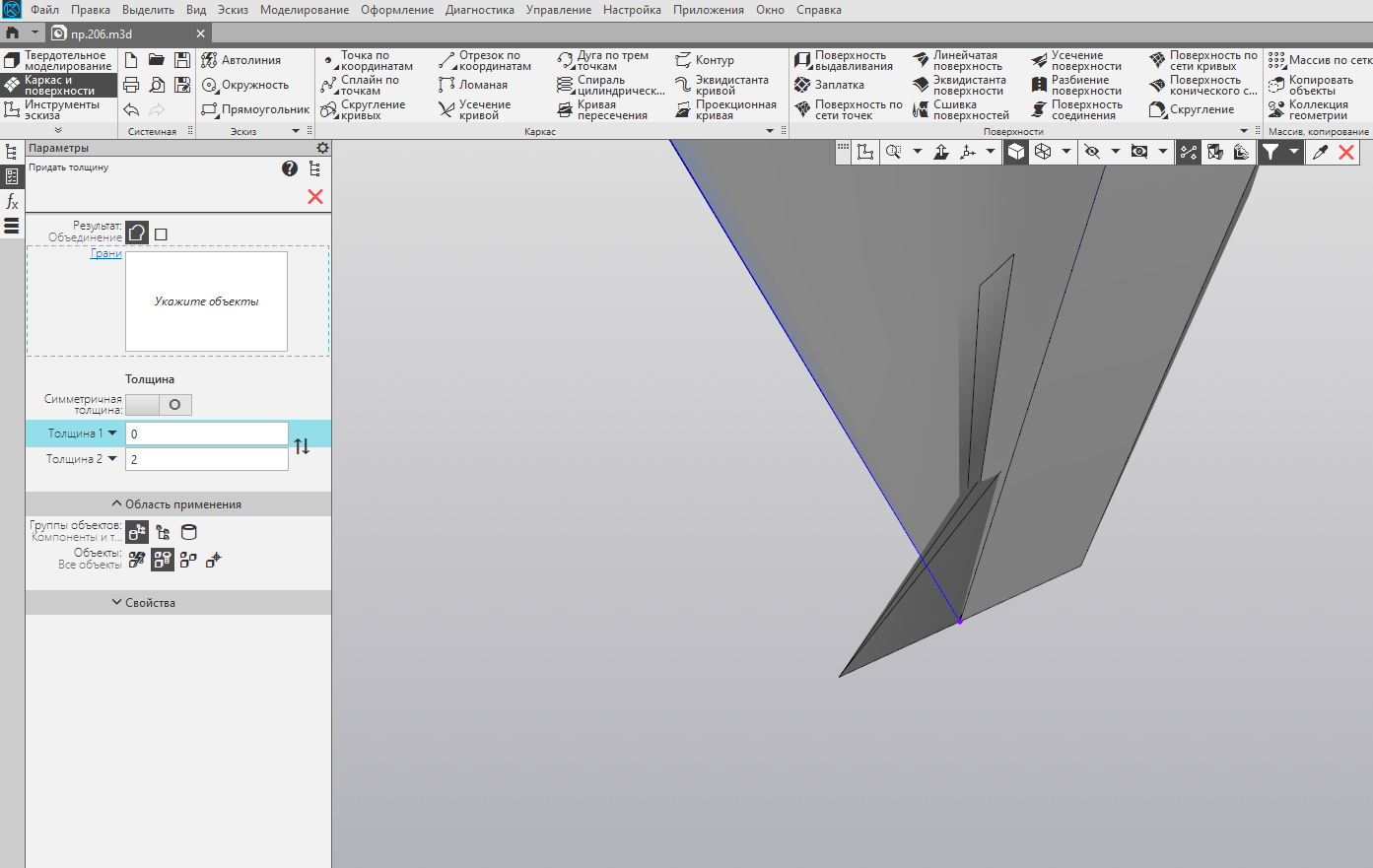
Task: Click the Грани link
Action: [106, 253]
